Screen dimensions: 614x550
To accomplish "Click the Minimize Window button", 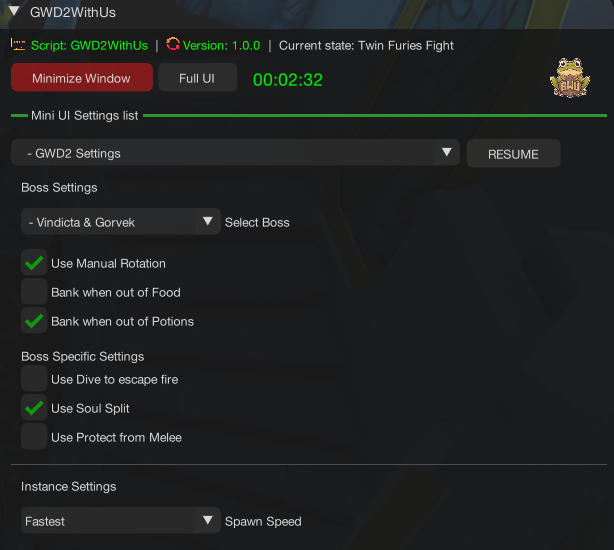I will 82,78.
